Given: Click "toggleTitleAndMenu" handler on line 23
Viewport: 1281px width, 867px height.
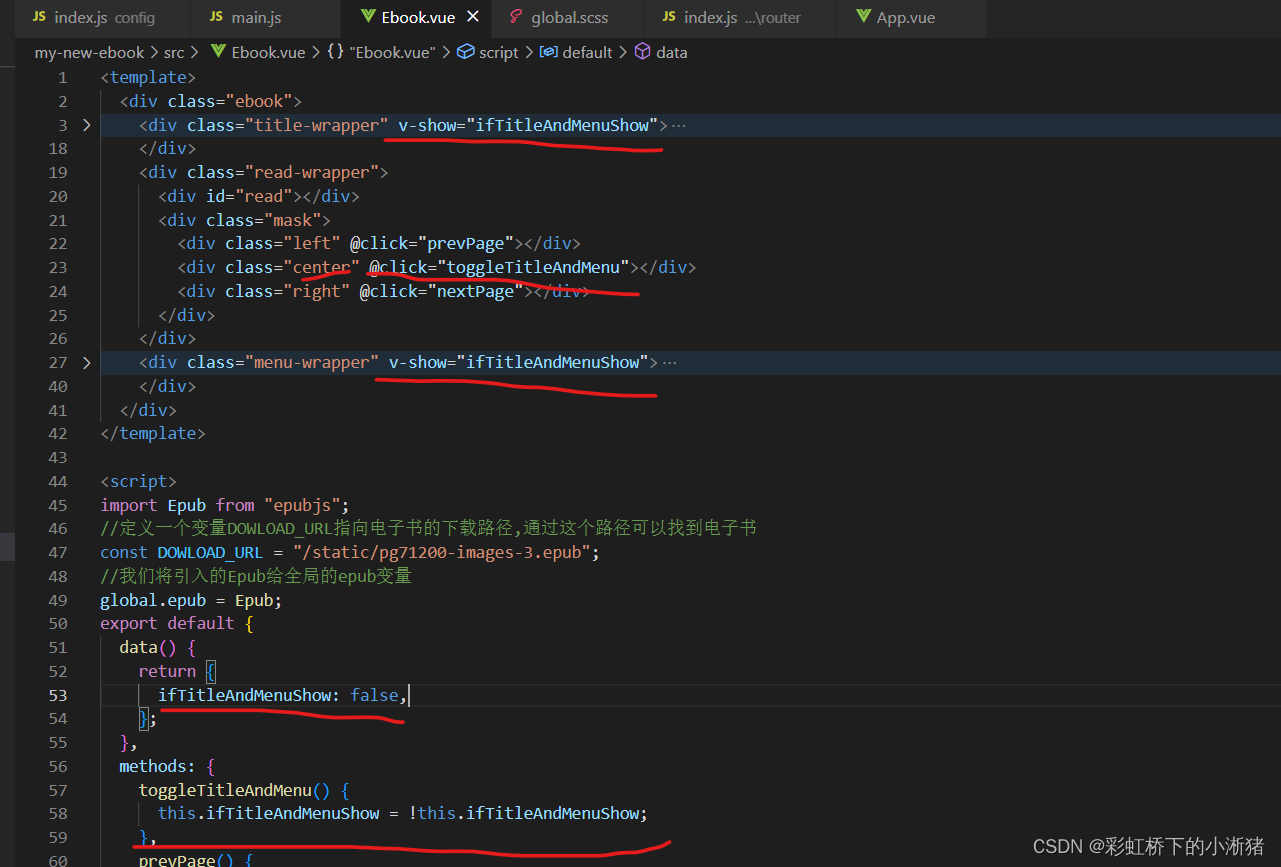Looking at the screenshot, I should click(533, 267).
